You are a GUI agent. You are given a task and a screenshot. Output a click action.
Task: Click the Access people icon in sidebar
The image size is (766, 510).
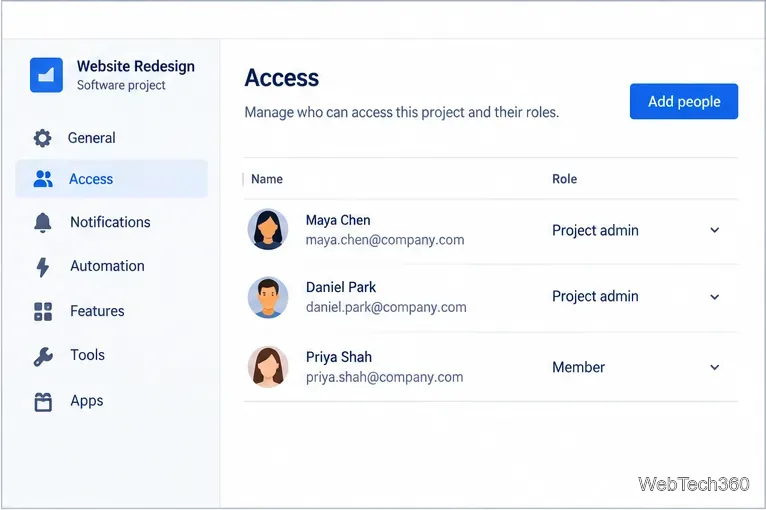(x=43, y=179)
